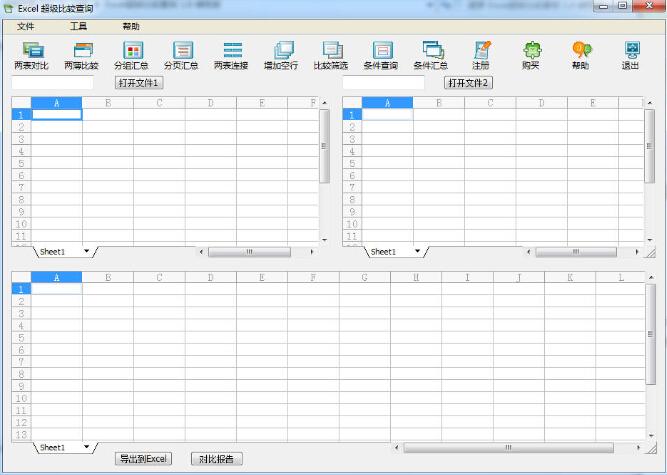Viewport: 667px width, 475px height.
Task: Select row 9 header in file 2 grid
Action: click(352, 211)
